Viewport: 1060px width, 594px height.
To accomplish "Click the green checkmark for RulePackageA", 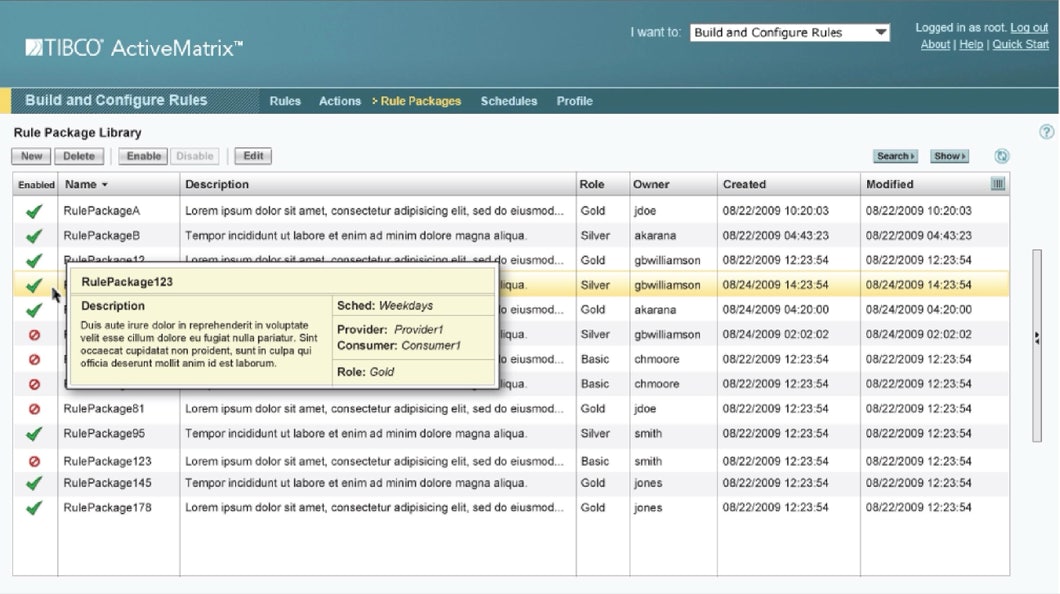I will tap(34, 211).
